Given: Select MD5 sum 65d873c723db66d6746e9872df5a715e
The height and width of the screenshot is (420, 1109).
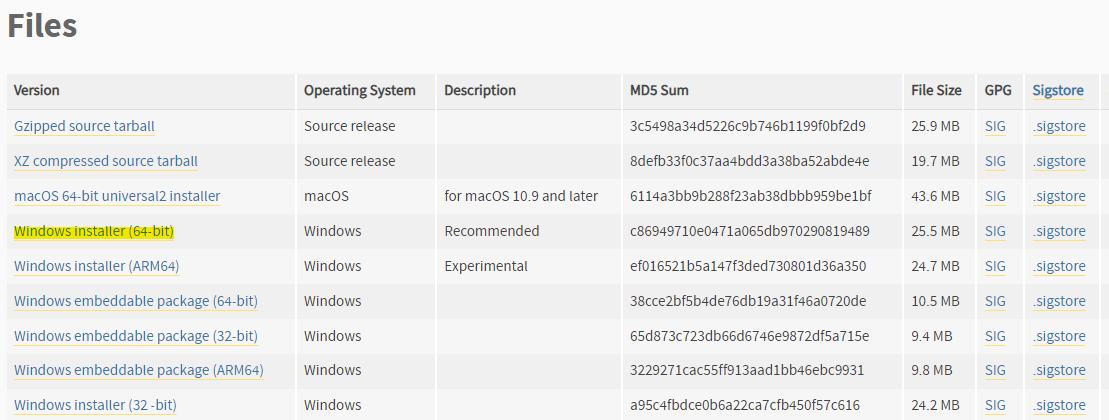Looking at the screenshot, I should point(750,336).
